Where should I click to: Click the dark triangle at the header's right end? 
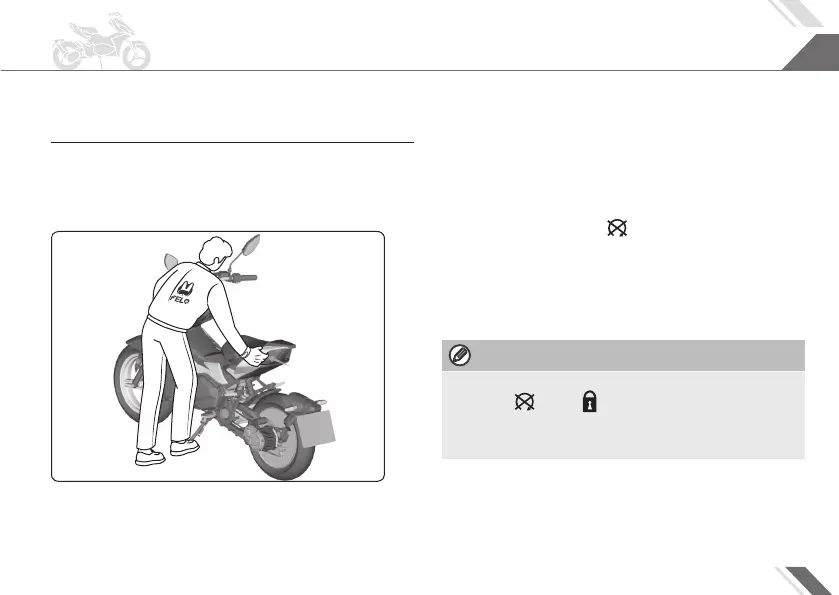tap(811, 52)
